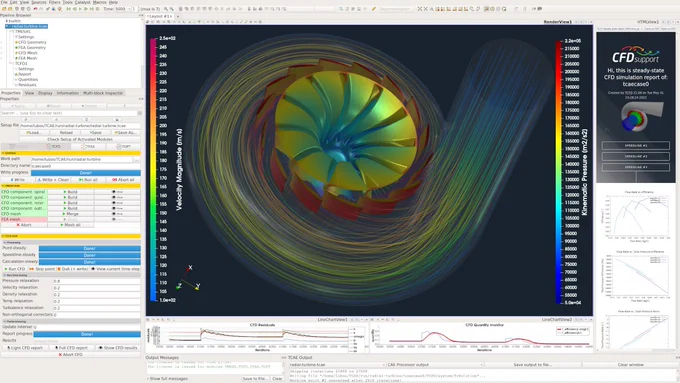Click the Clear window button
The height and width of the screenshot is (383, 680).
[630, 365]
